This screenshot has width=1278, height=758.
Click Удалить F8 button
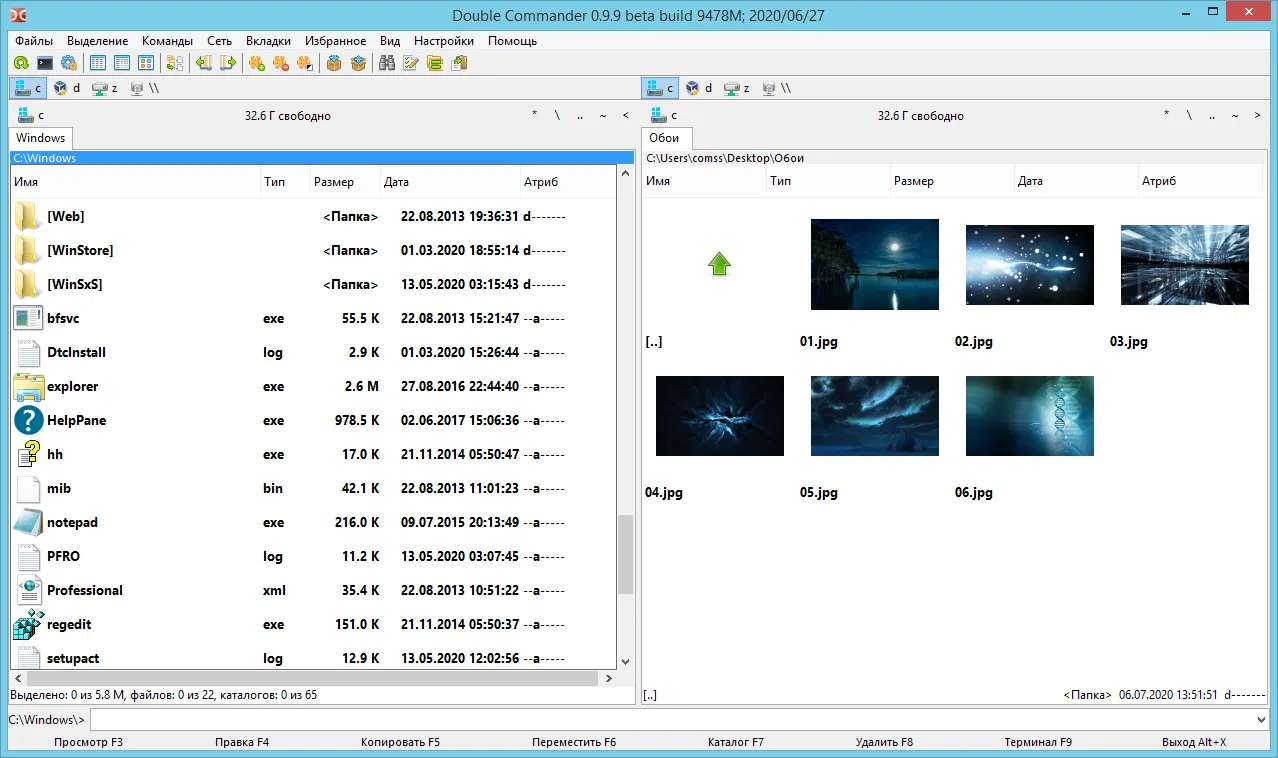point(884,742)
